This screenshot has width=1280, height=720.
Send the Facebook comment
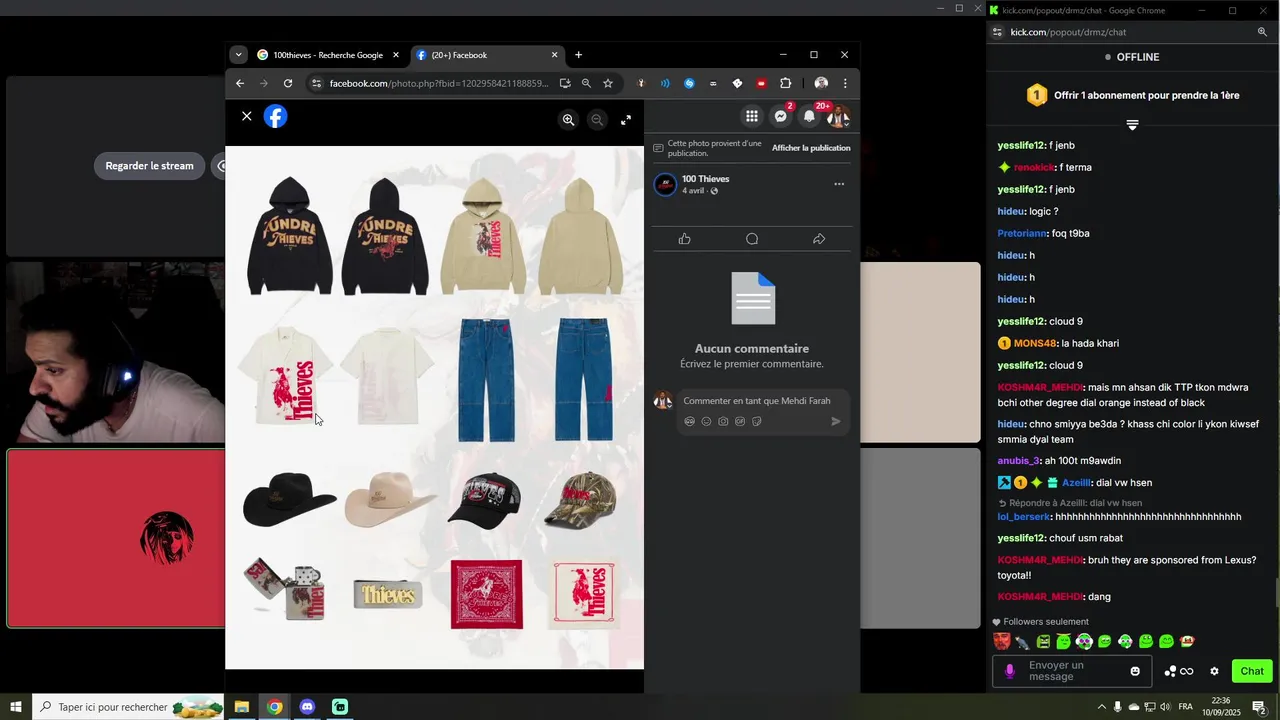[x=836, y=422]
